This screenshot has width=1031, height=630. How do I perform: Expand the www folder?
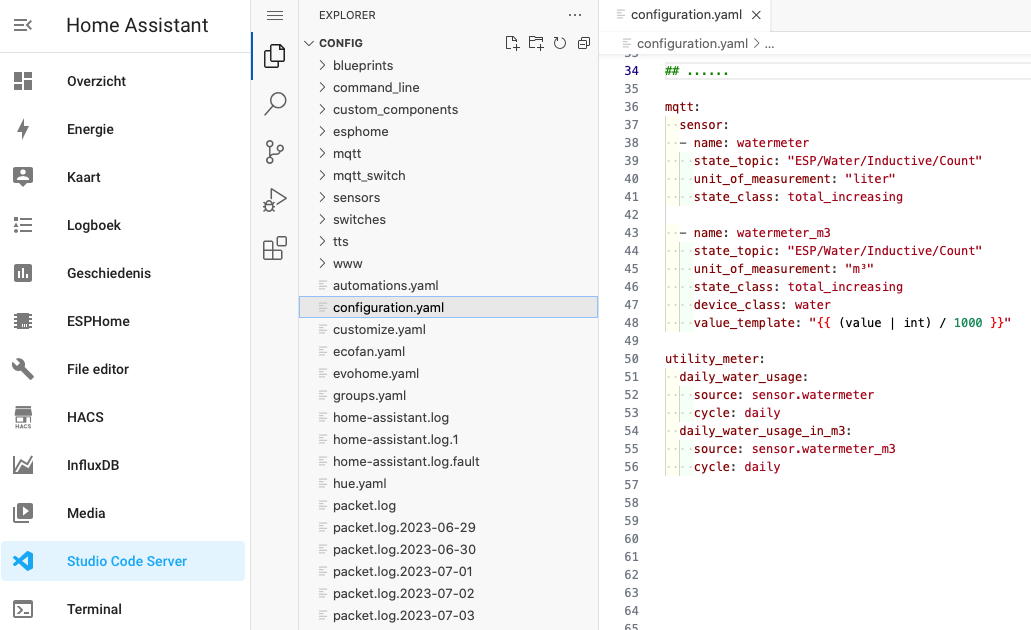point(322,264)
